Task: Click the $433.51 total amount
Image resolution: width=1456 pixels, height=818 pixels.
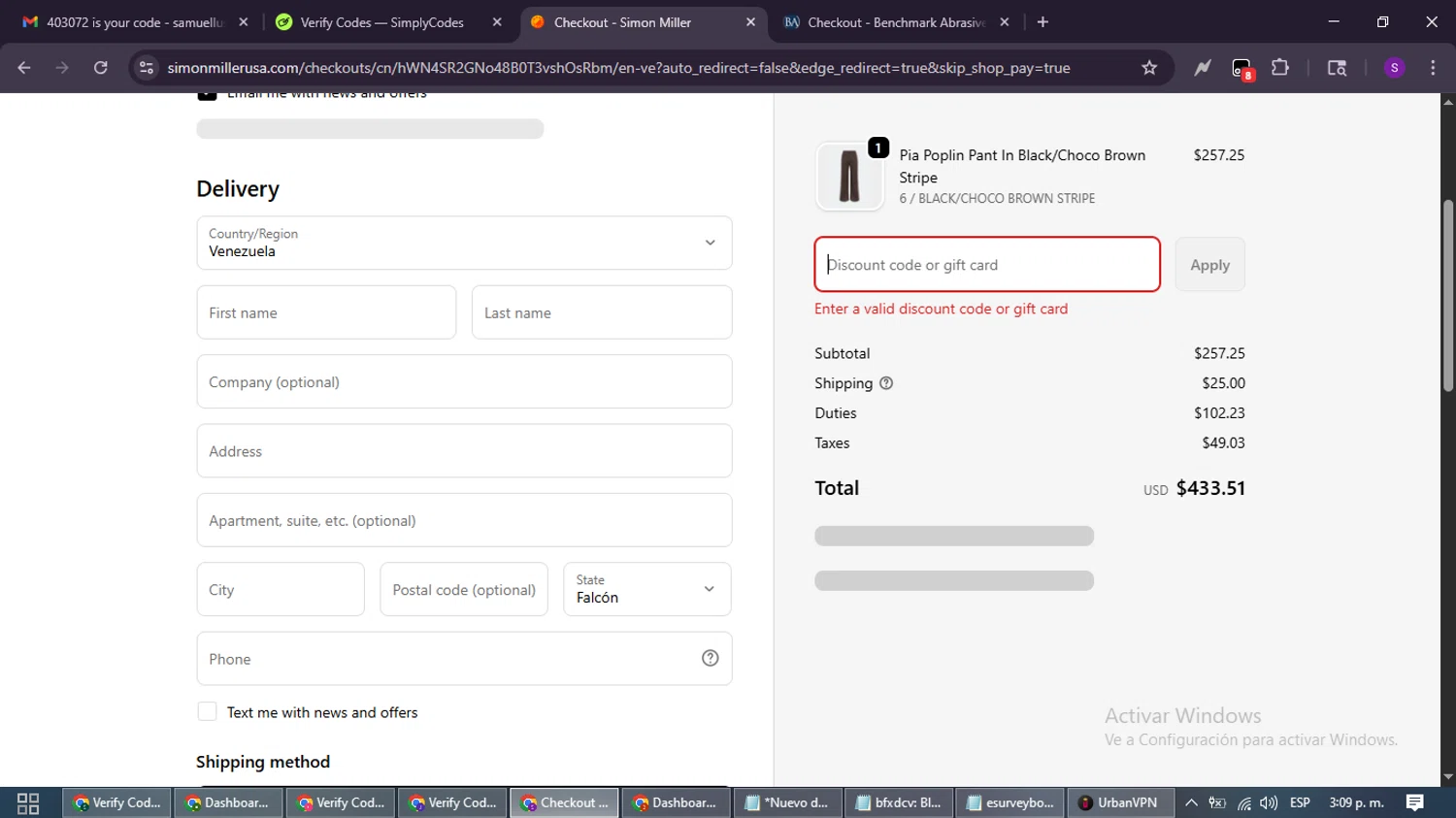Action: click(x=1210, y=488)
